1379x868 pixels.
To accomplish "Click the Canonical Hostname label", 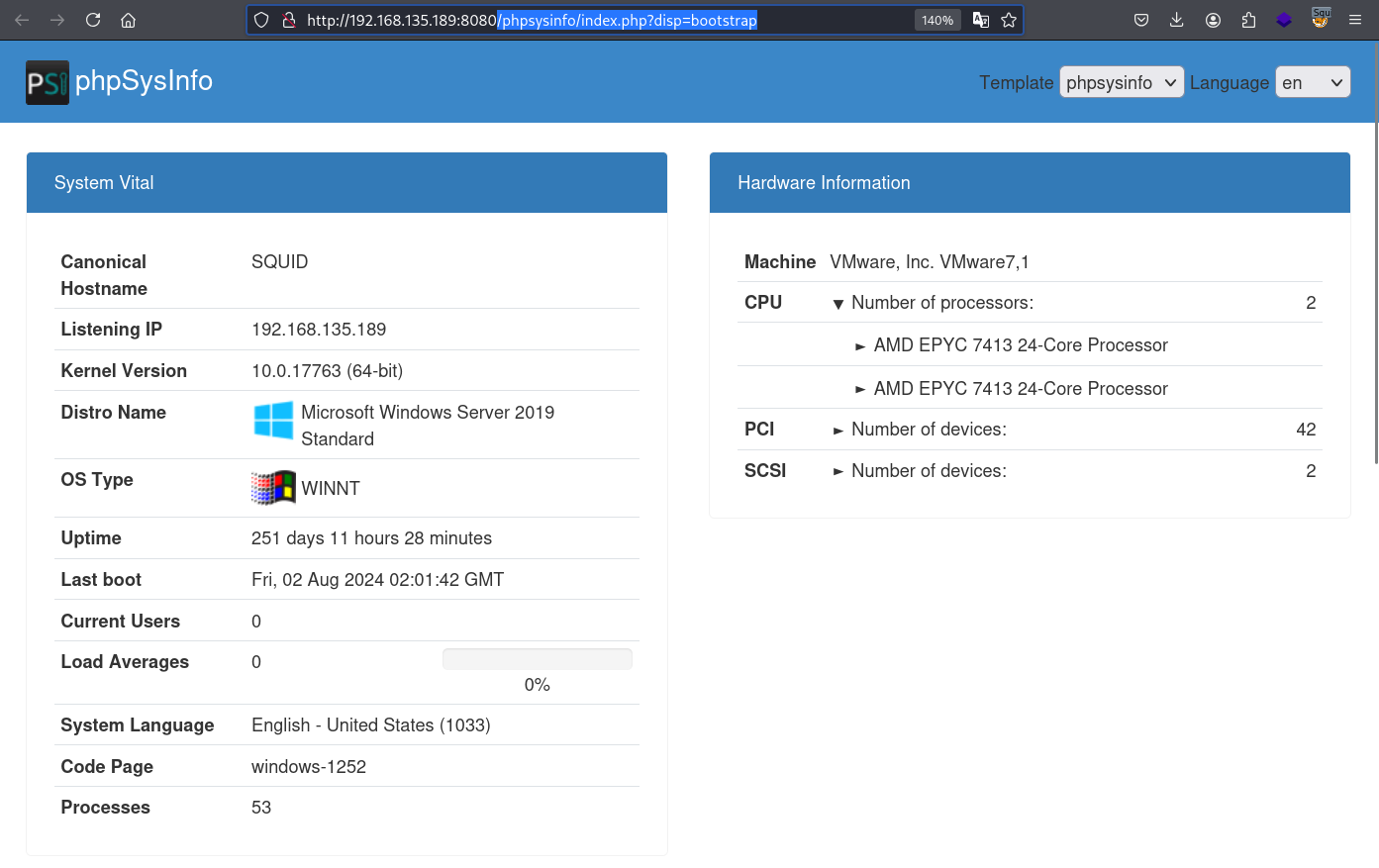I will click(104, 275).
